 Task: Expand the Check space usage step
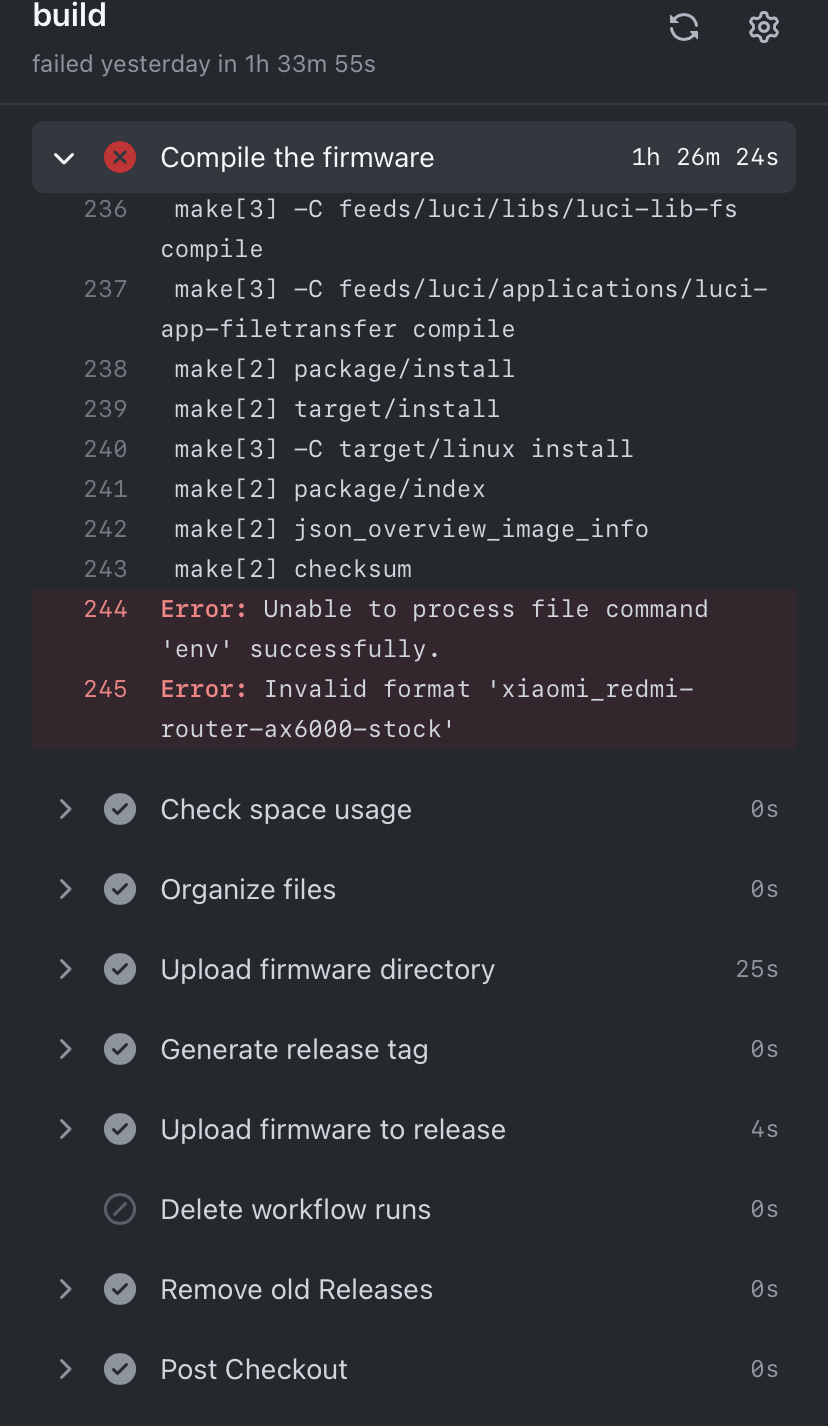64,809
